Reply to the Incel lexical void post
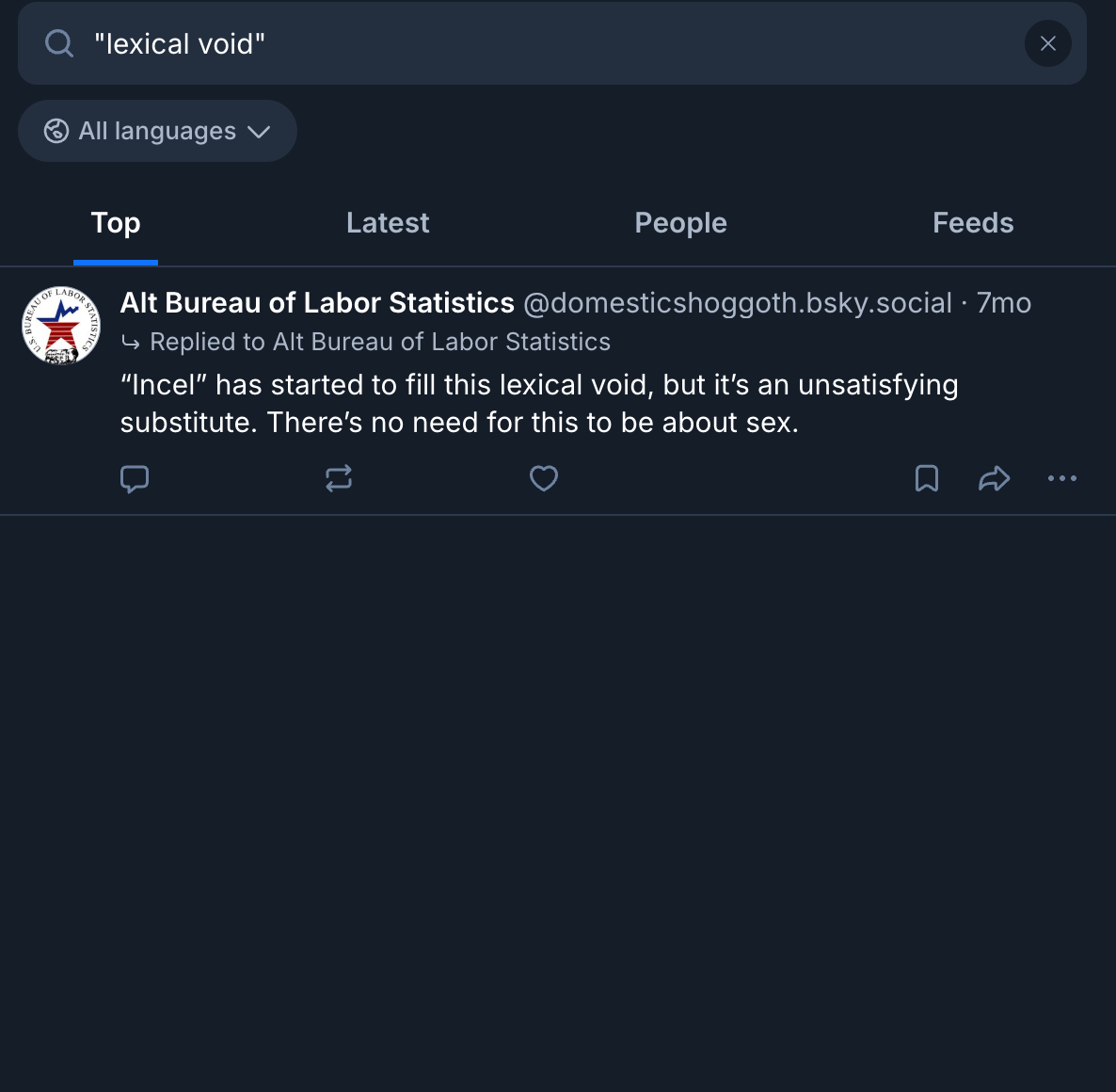Image resolution: width=1116 pixels, height=1092 pixels. tap(135, 479)
